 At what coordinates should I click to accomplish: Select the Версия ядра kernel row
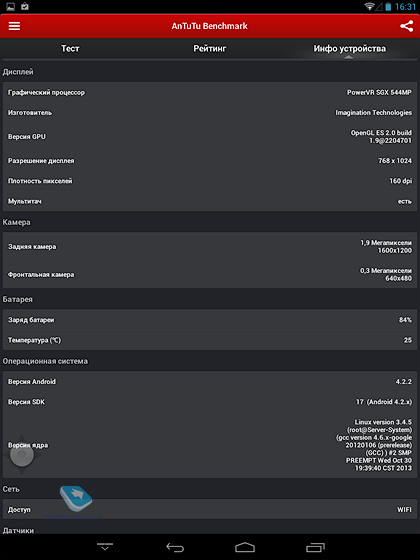(210, 445)
